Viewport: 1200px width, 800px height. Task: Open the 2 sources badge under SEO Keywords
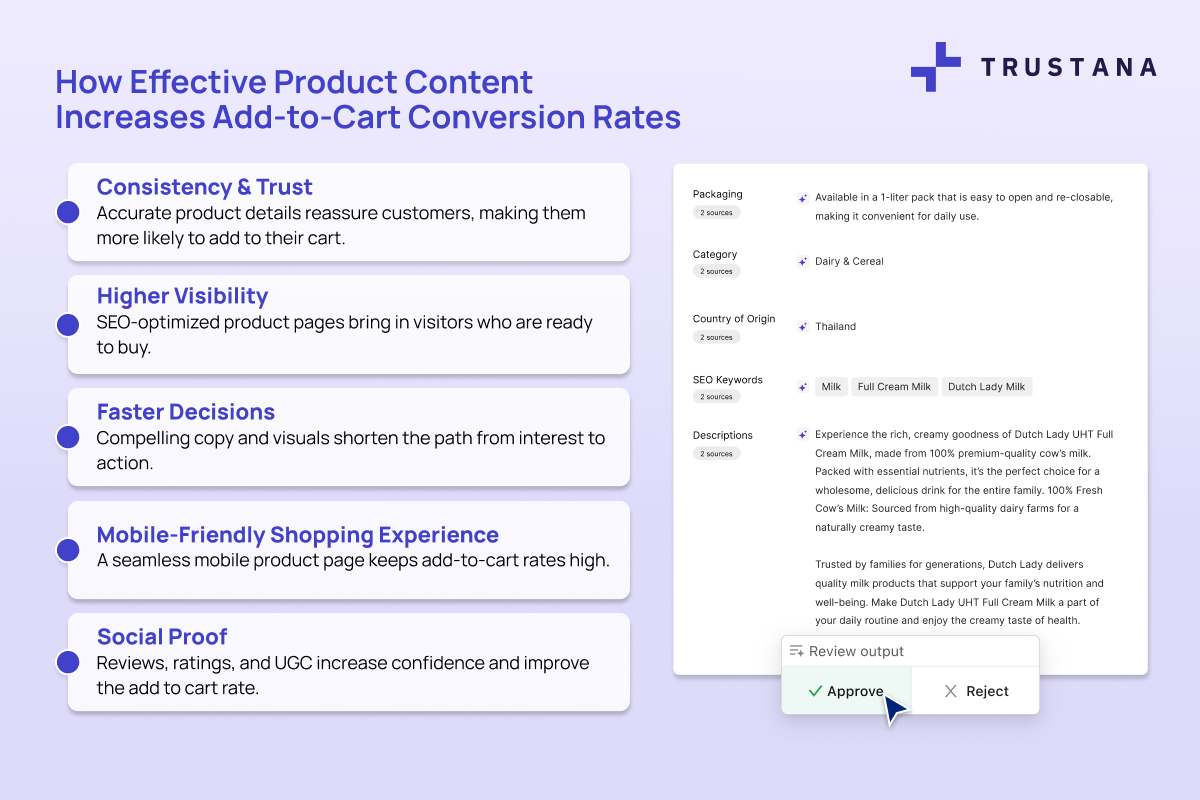pos(716,397)
